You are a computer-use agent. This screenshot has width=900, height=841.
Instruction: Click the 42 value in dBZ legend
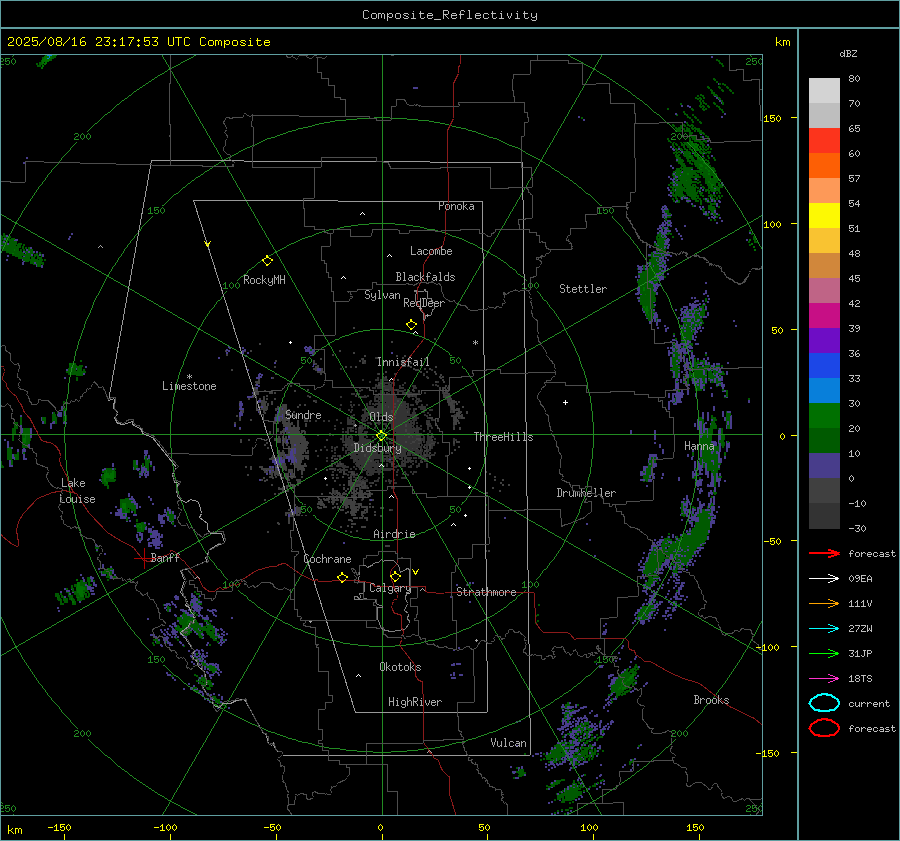pyautogui.click(x=854, y=304)
